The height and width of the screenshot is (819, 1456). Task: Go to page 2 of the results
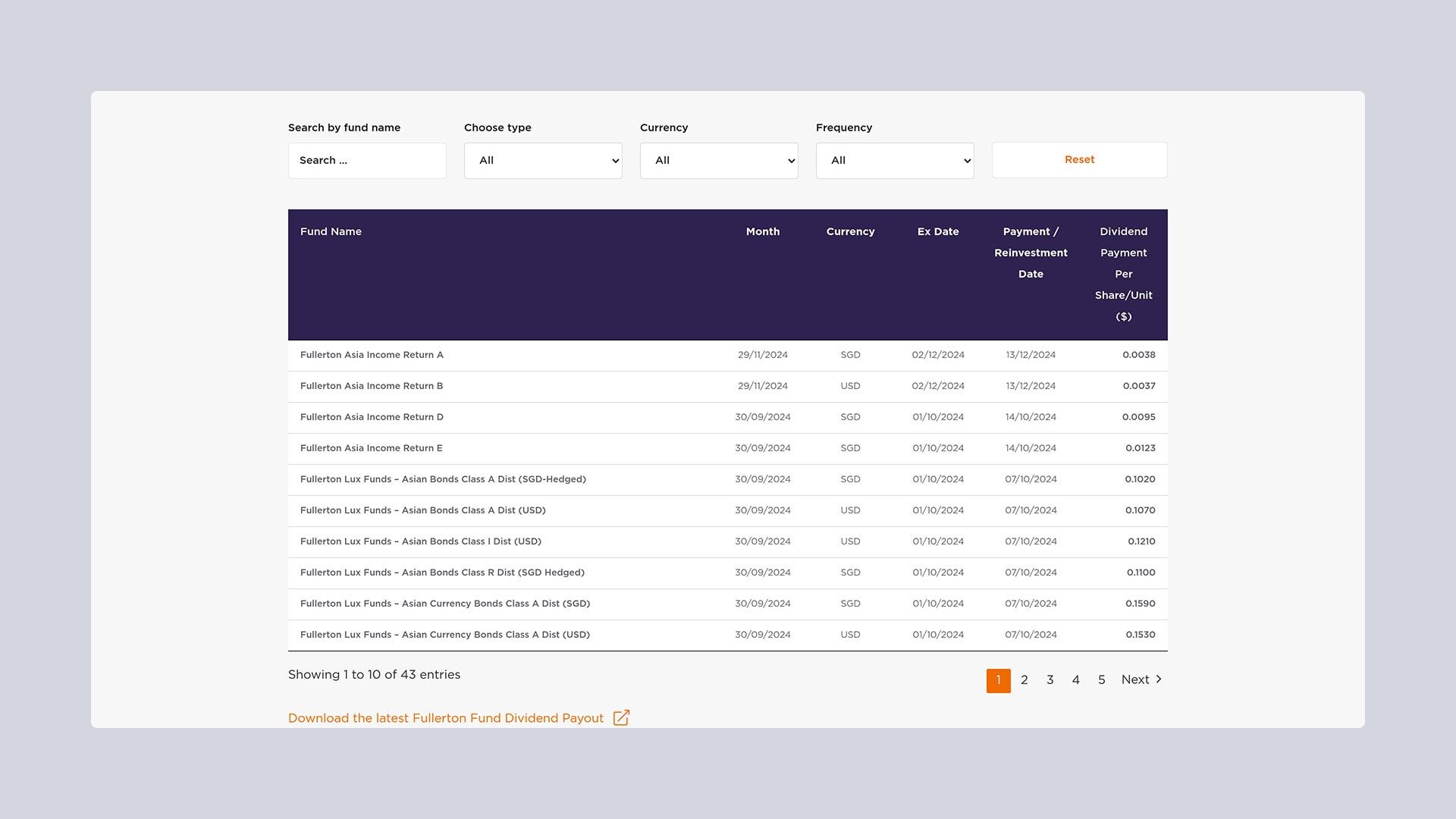pyautogui.click(x=1025, y=679)
